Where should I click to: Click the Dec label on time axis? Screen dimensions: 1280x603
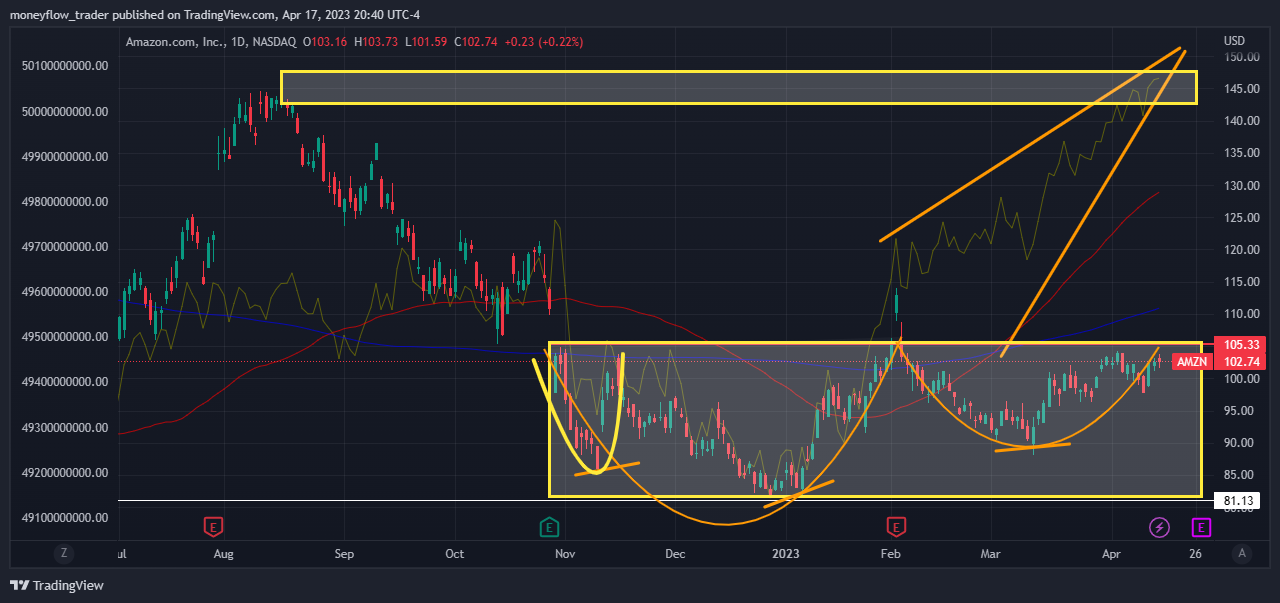tap(674, 553)
